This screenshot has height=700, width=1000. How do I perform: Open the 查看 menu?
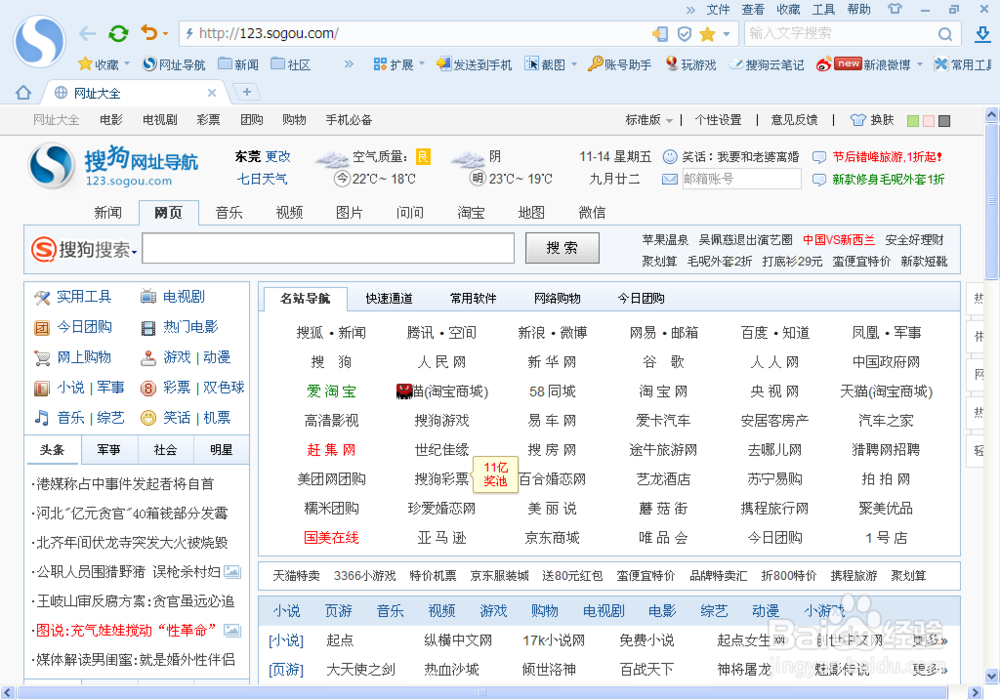coord(753,10)
